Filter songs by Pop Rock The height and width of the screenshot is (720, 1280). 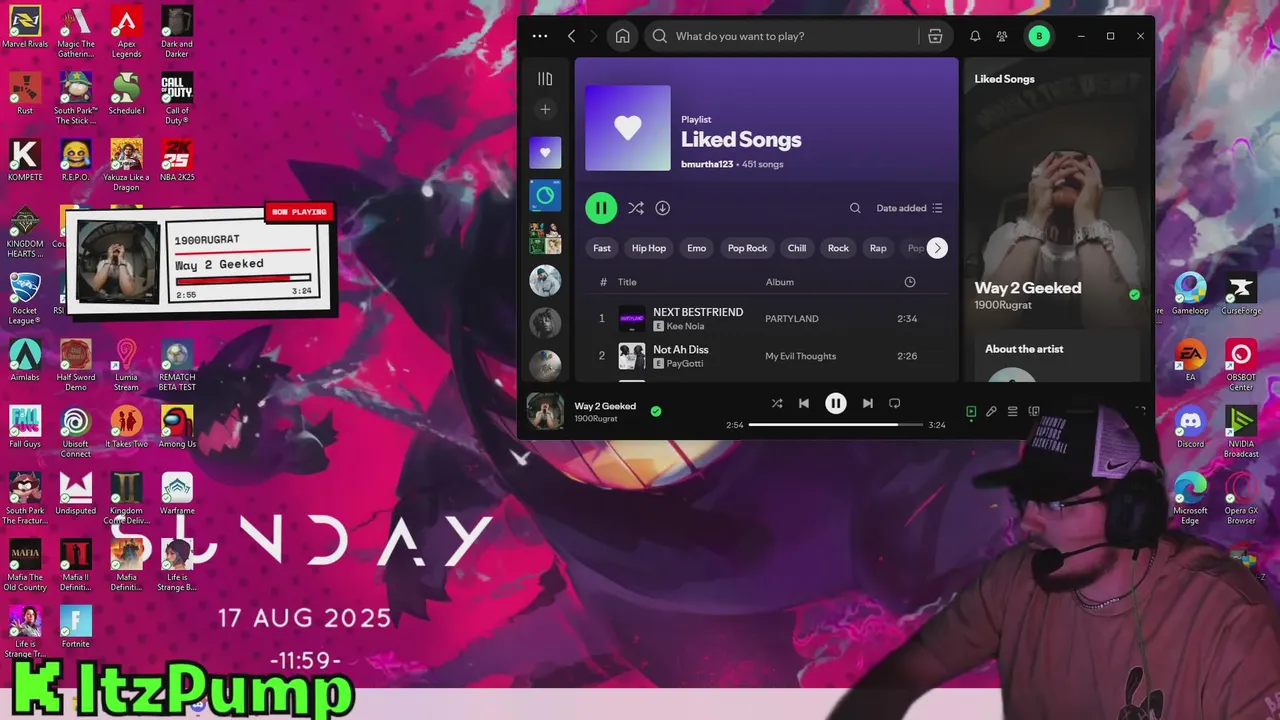click(747, 248)
